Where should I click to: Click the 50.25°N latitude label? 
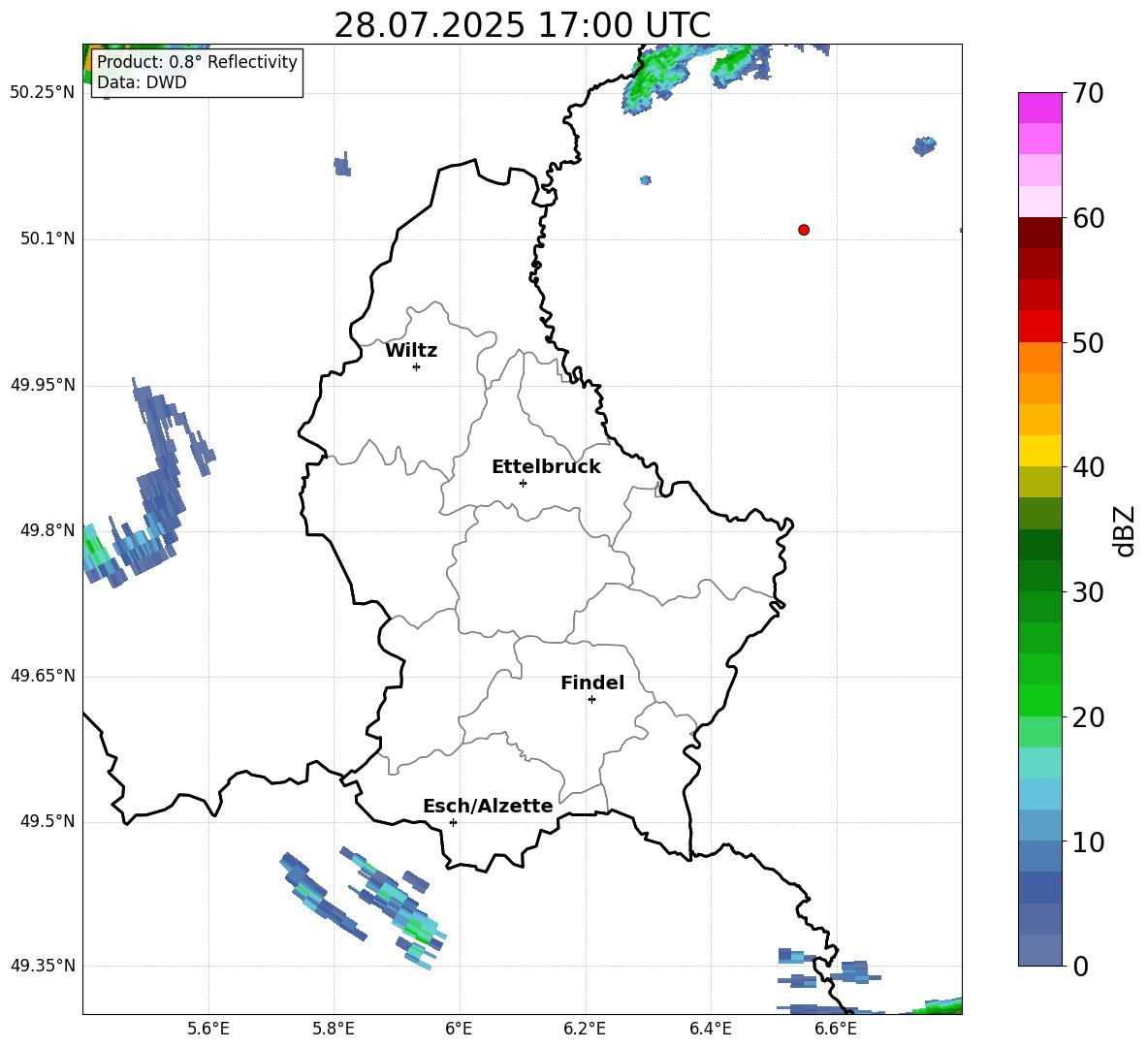(43, 93)
